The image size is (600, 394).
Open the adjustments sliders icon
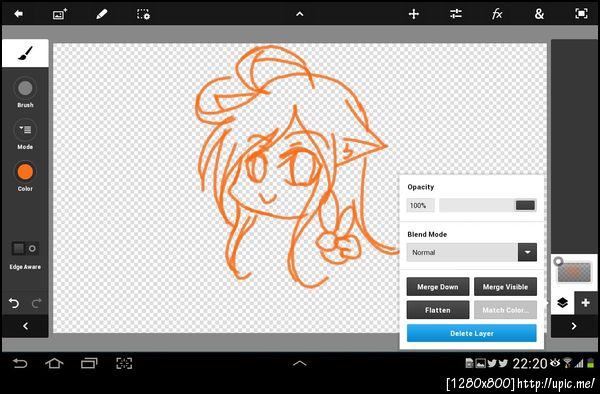point(456,14)
